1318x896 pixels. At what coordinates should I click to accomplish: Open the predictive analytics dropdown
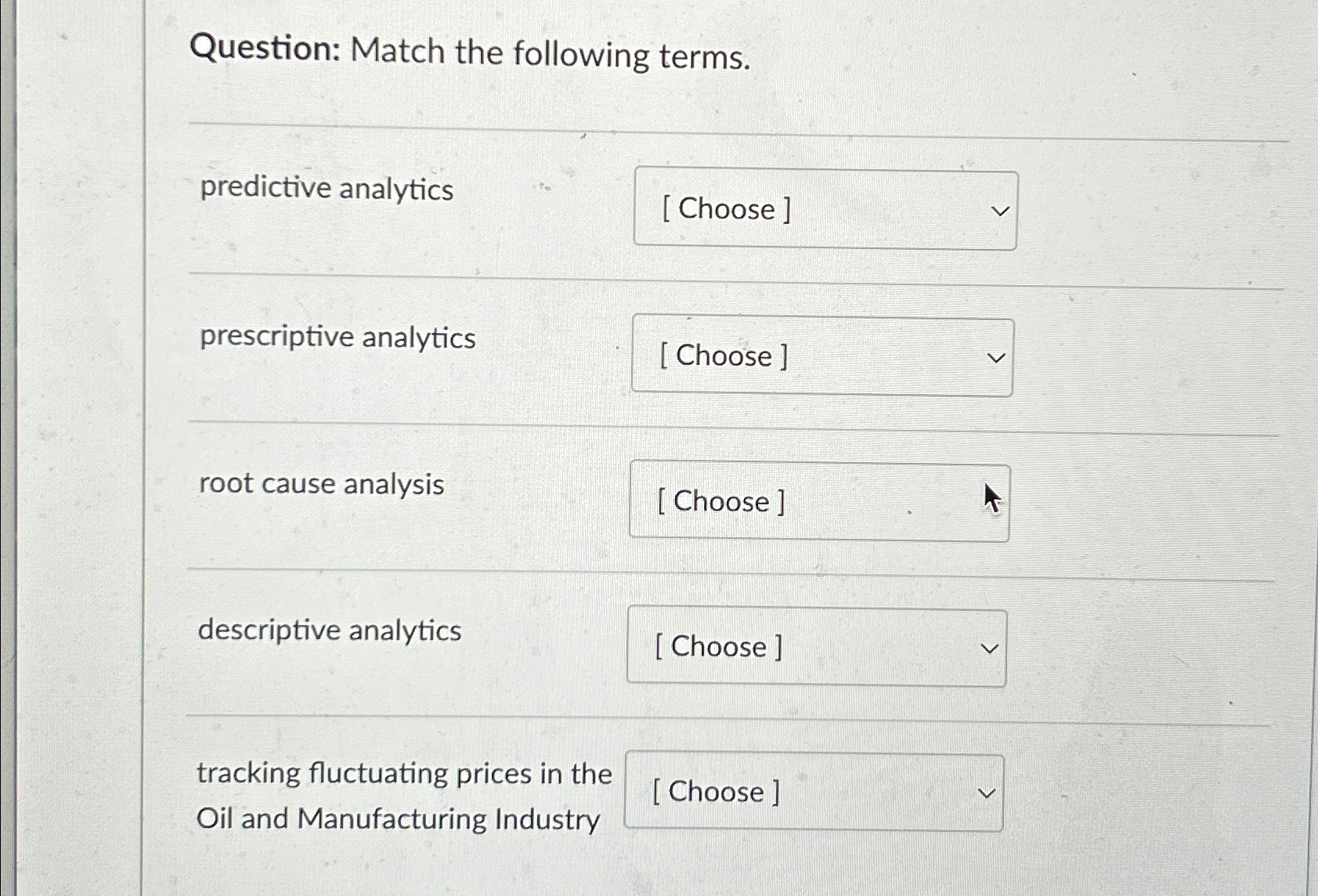tap(825, 208)
